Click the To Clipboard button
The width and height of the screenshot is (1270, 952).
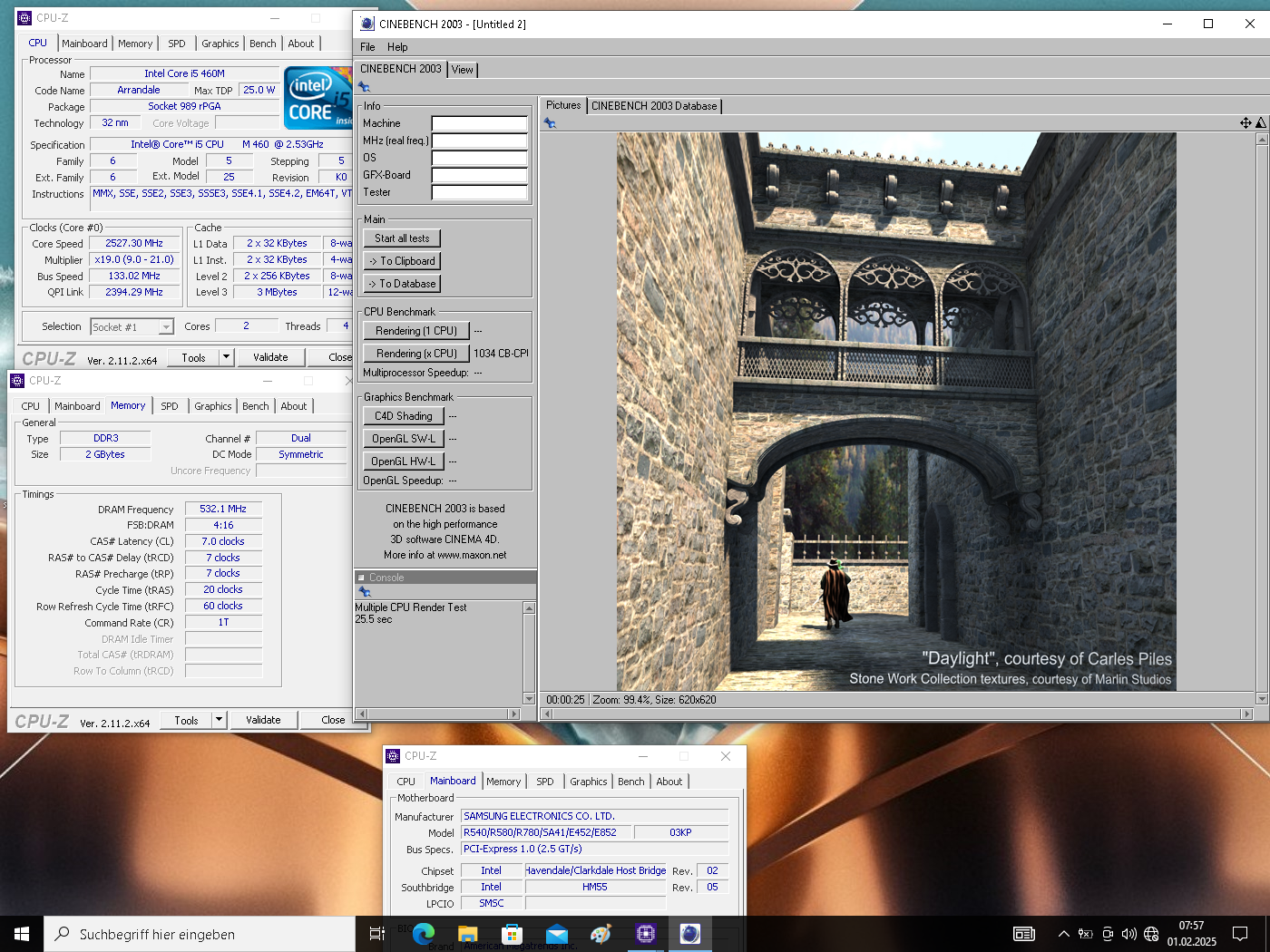(x=402, y=261)
